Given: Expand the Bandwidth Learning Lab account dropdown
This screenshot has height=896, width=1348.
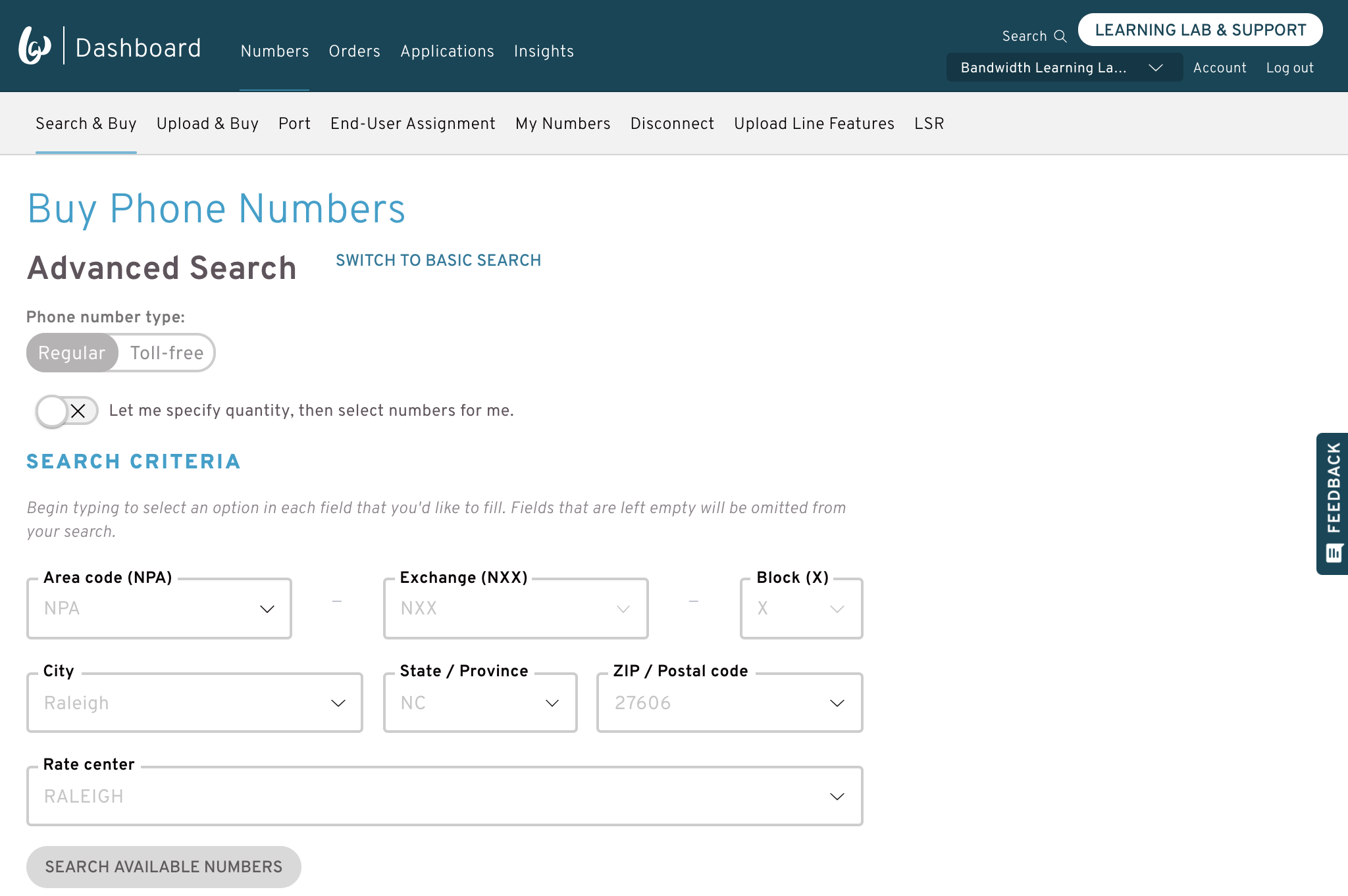Looking at the screenshot, I should 1064,68.
